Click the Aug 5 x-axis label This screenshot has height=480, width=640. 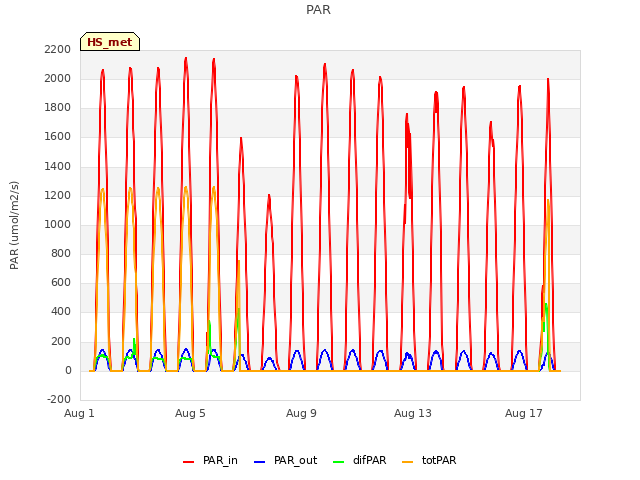pos(190,413)
